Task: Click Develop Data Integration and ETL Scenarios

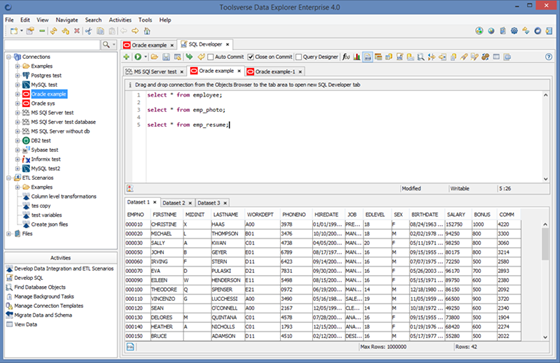Action: (60, 269)
